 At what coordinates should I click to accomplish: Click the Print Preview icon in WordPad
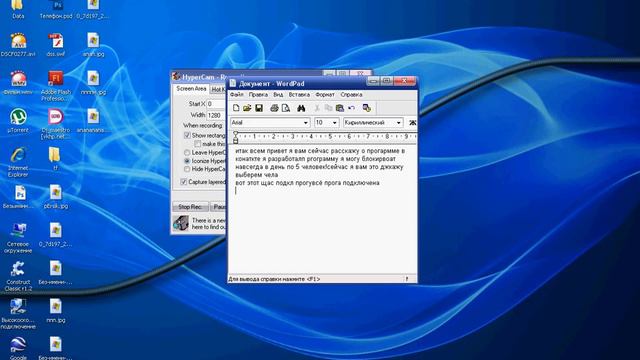pyautogui.click(x=286, y=108)
